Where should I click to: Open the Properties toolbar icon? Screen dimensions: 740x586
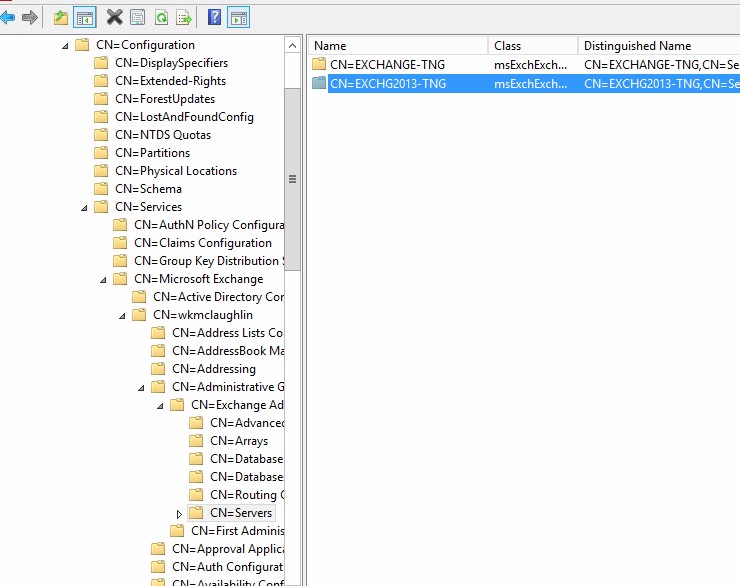coord(137,18)
